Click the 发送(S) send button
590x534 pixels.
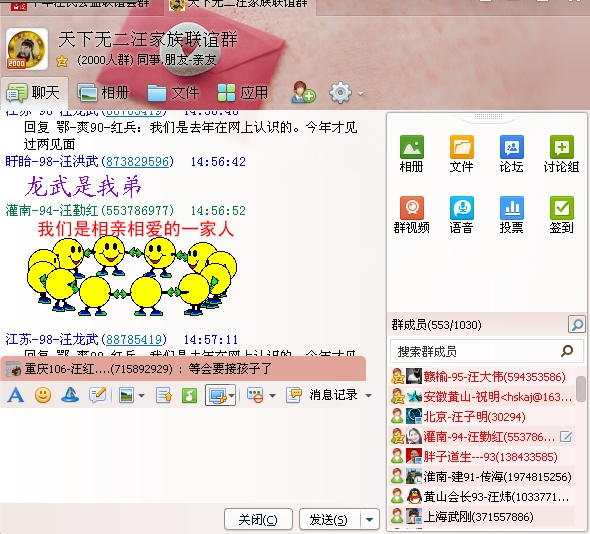tap(329, 520)
